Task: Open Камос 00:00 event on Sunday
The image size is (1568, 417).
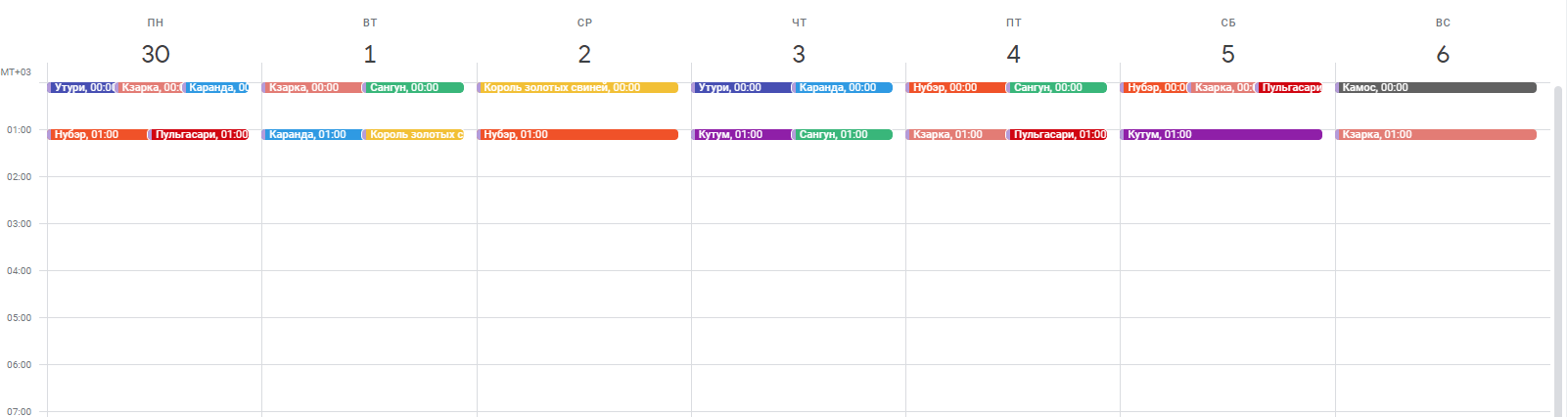Action: point(1436,88)
